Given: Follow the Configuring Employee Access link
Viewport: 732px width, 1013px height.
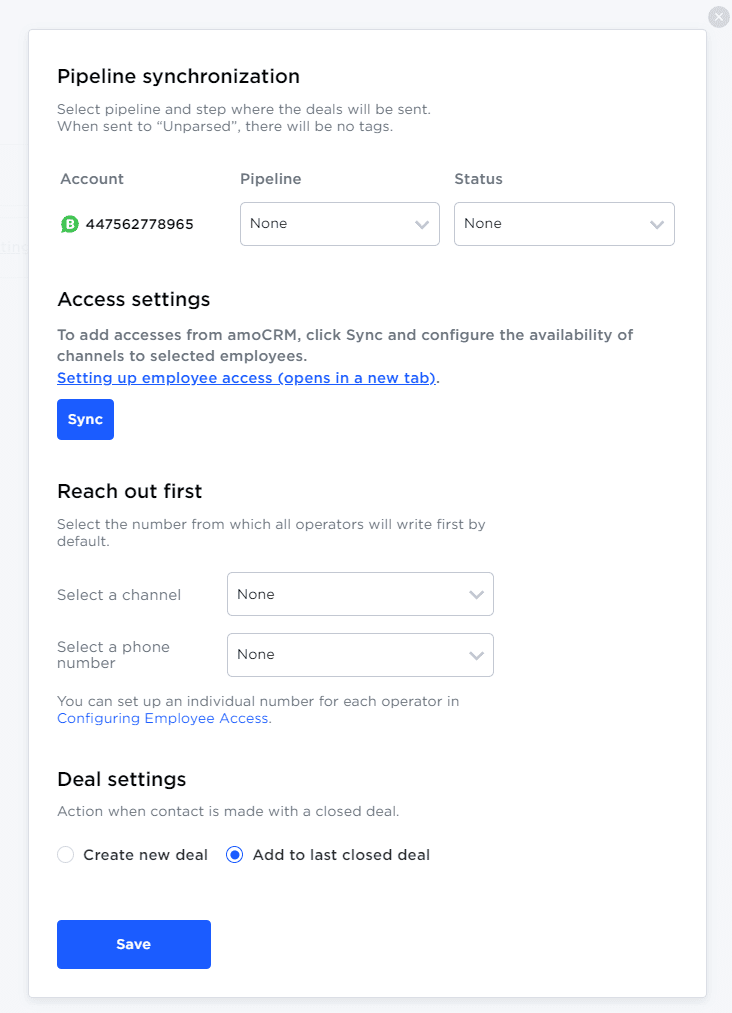Looking at the screenshot, I should (163, 718).
